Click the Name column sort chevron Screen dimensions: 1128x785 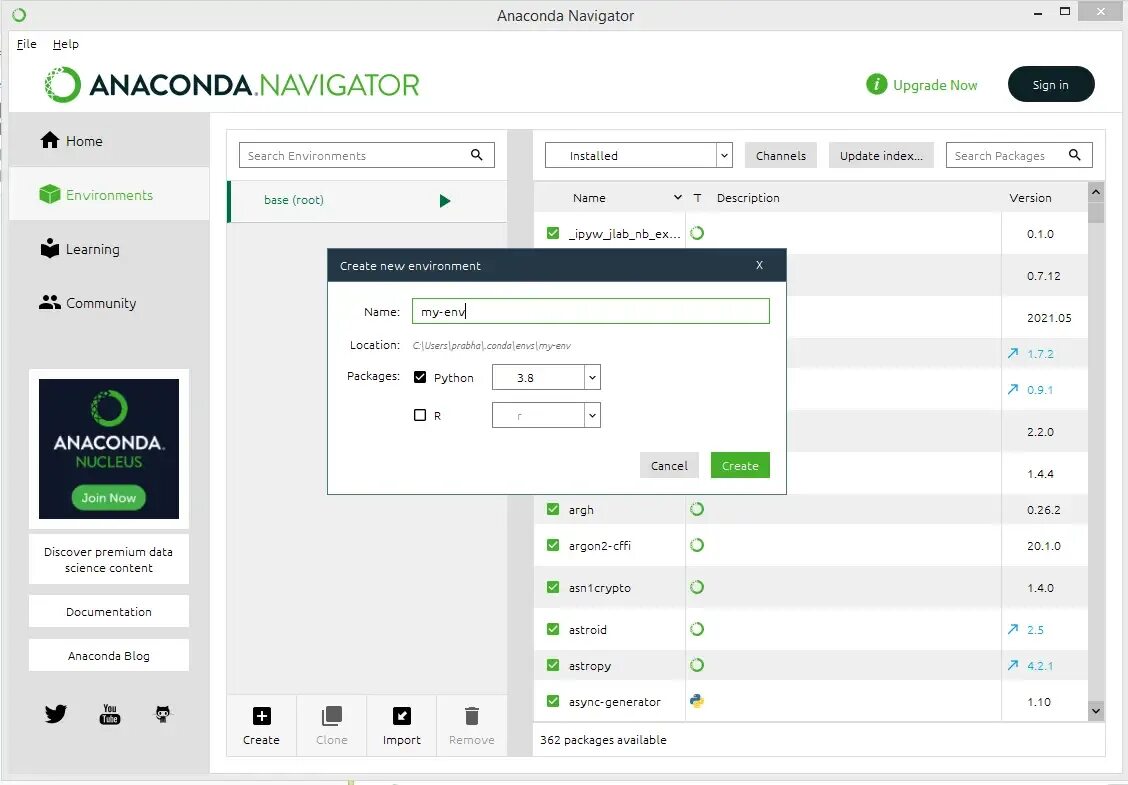click(x=677, y=197)
